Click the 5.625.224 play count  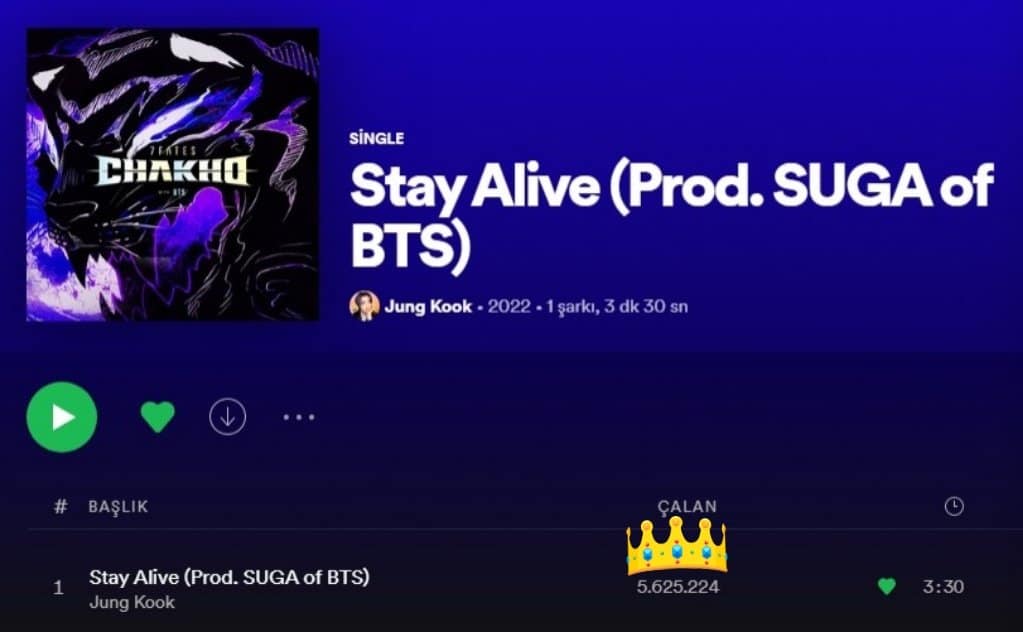(x=678, y=586)
